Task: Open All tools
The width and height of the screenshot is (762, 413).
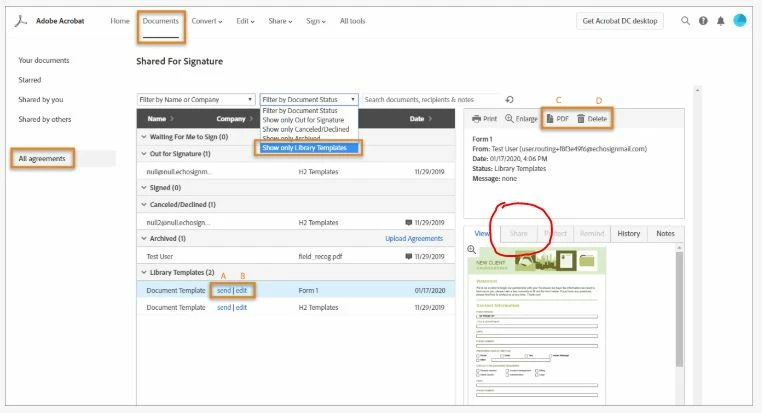Action: 352,21
